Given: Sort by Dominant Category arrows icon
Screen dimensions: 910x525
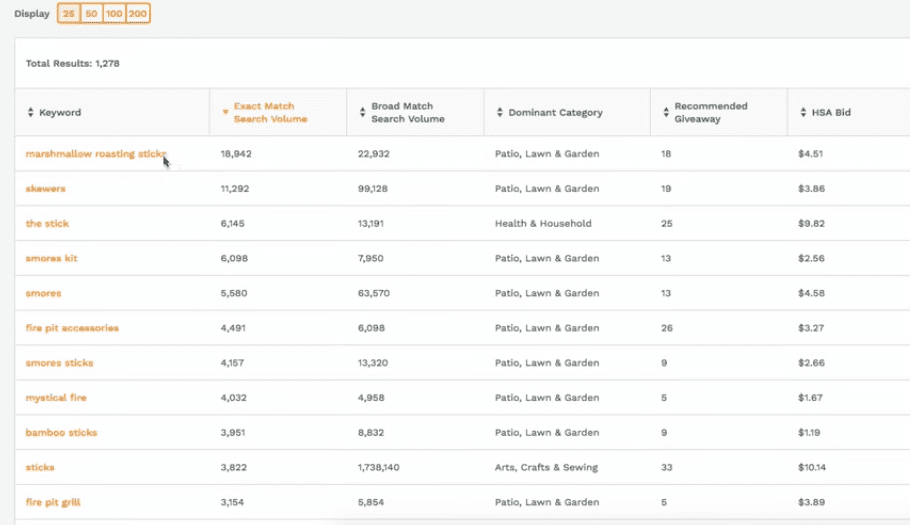Looking at the screenshot, I should 500,113.
